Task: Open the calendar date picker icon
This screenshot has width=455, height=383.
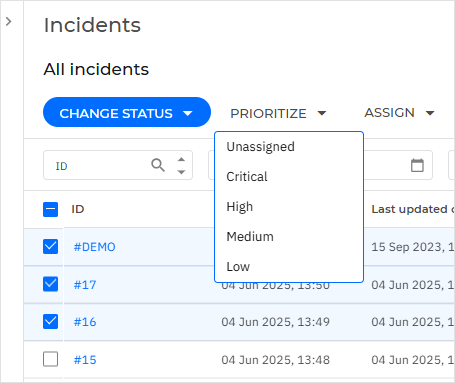Action: tap(417, 165)
